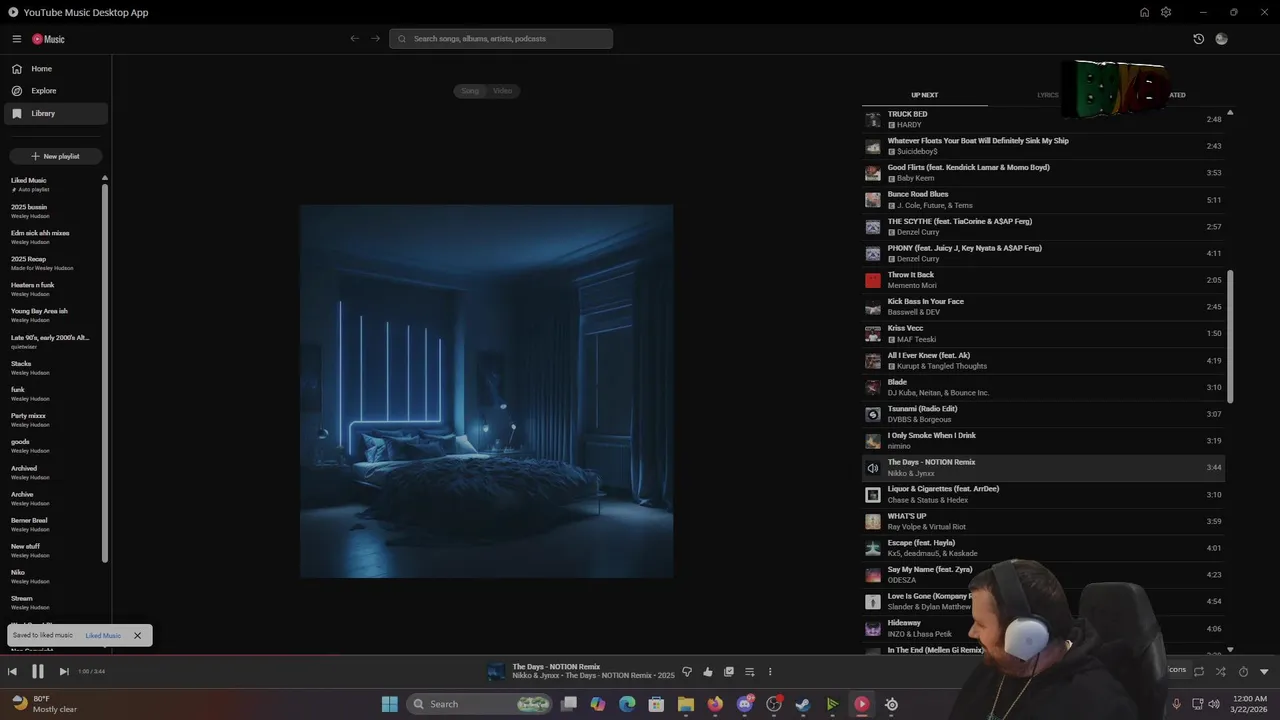The image size is (1280, 720).
Task: Play TRUCK BED from the queue
Action: coord(1043,119)
